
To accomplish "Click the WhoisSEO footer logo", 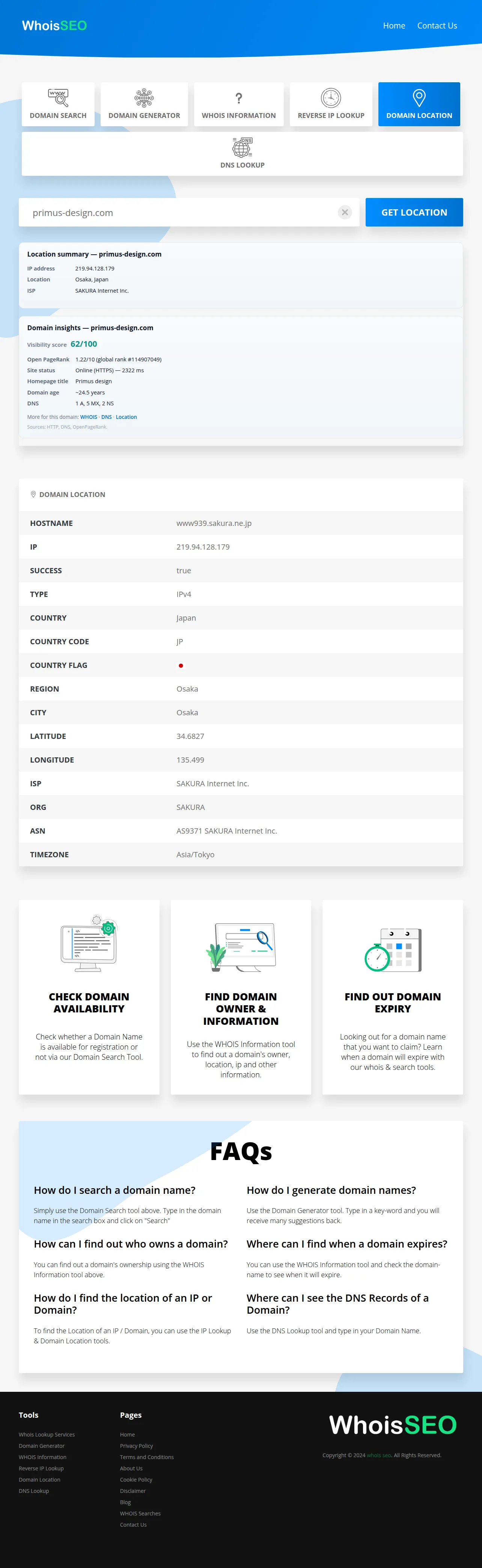I will 393,1424.
